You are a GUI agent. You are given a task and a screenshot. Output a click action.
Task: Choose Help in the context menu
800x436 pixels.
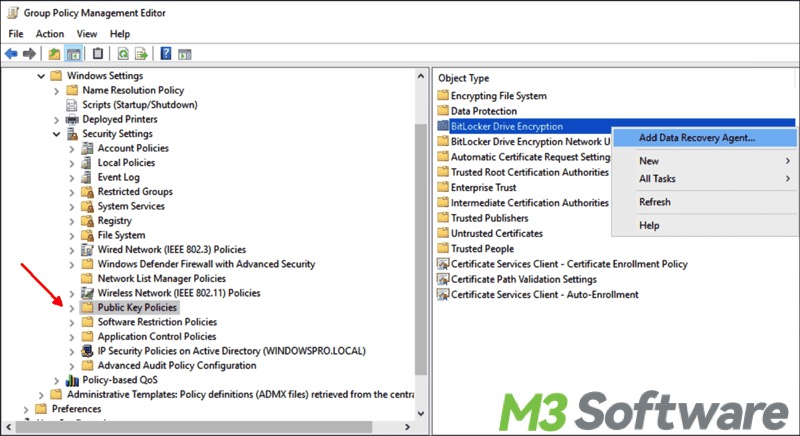(x=705, y=225)
